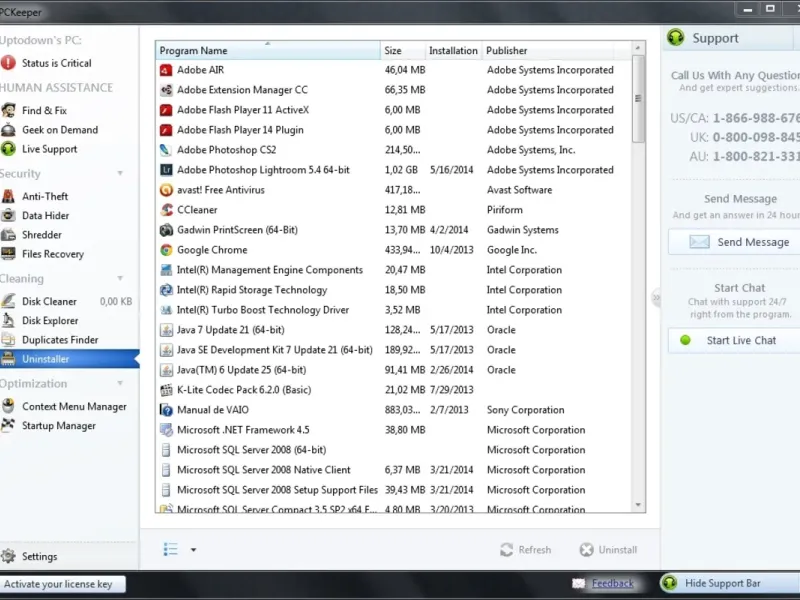
Task: Select the Java 7 Update 21 (64-bit) row
Action: coord(393,330)
